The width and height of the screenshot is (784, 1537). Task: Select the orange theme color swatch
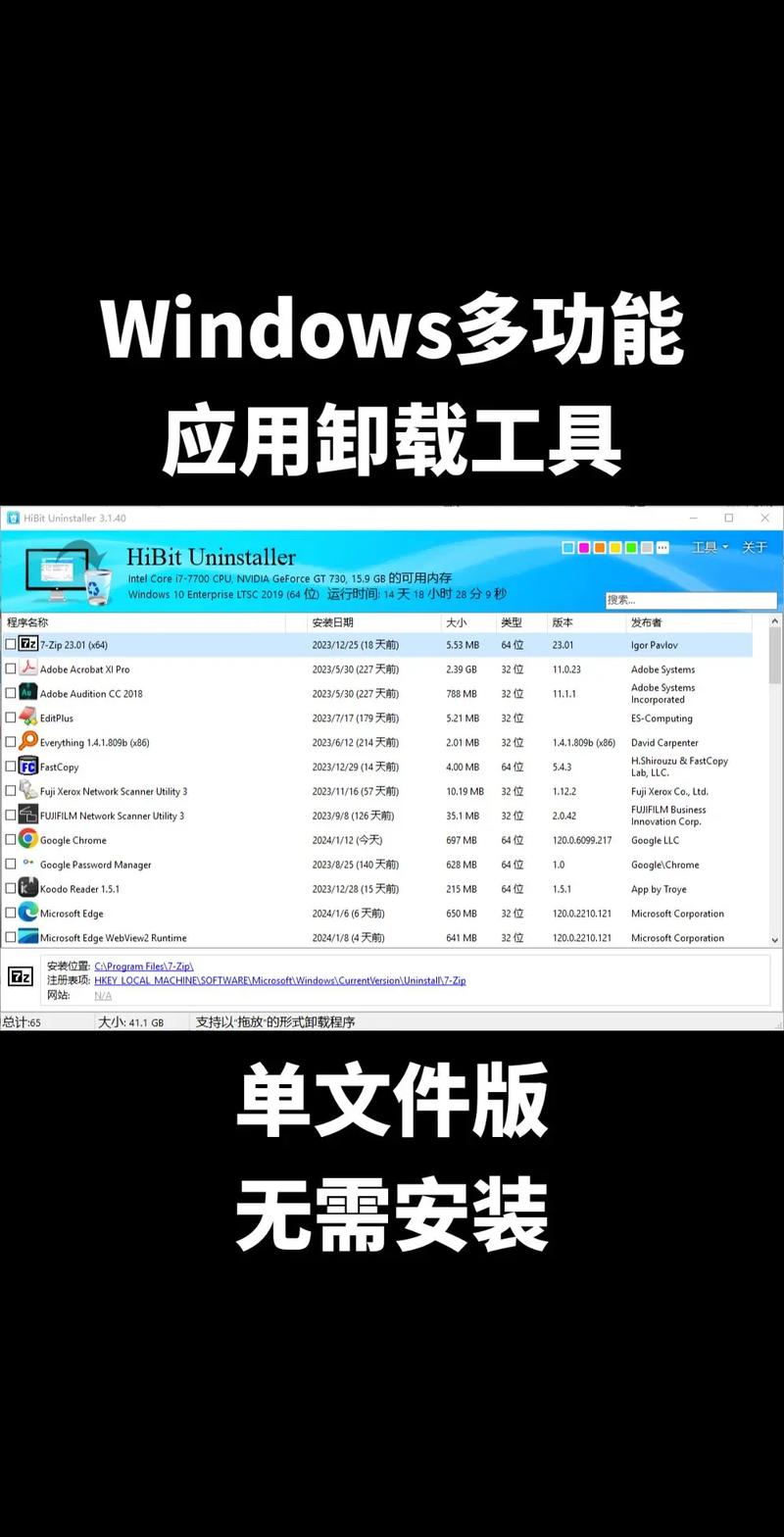(x=600, y=548)
